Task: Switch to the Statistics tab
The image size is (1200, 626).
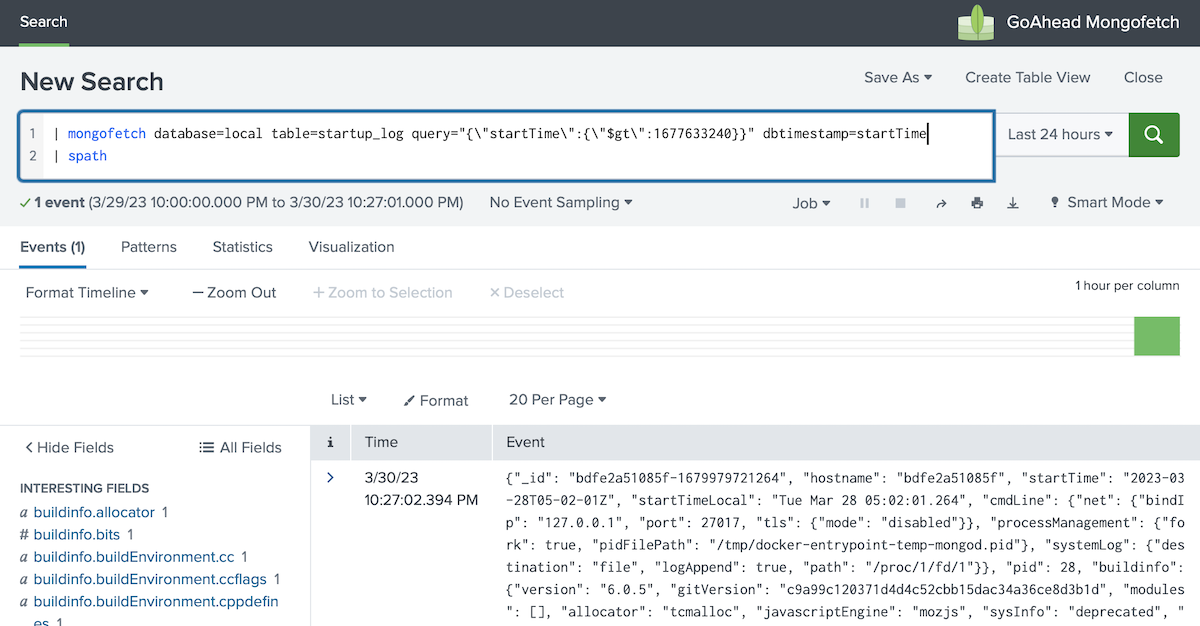Action: pos(242,247)
